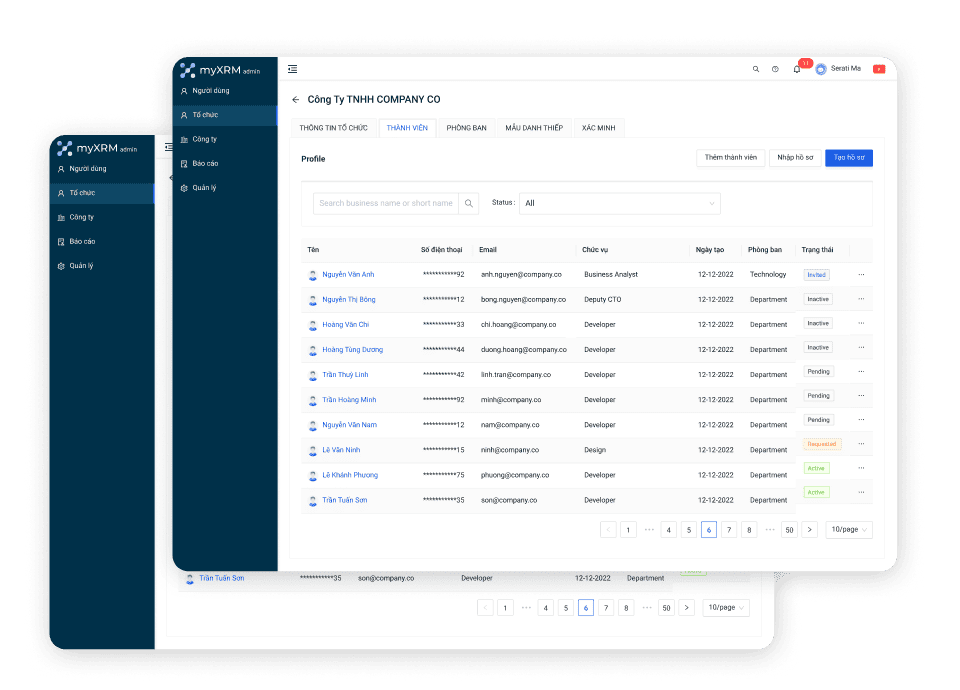Viewport: 960px width, 690px height.
Task: Open the help question-mark icon
Action: tap(775, 69)
